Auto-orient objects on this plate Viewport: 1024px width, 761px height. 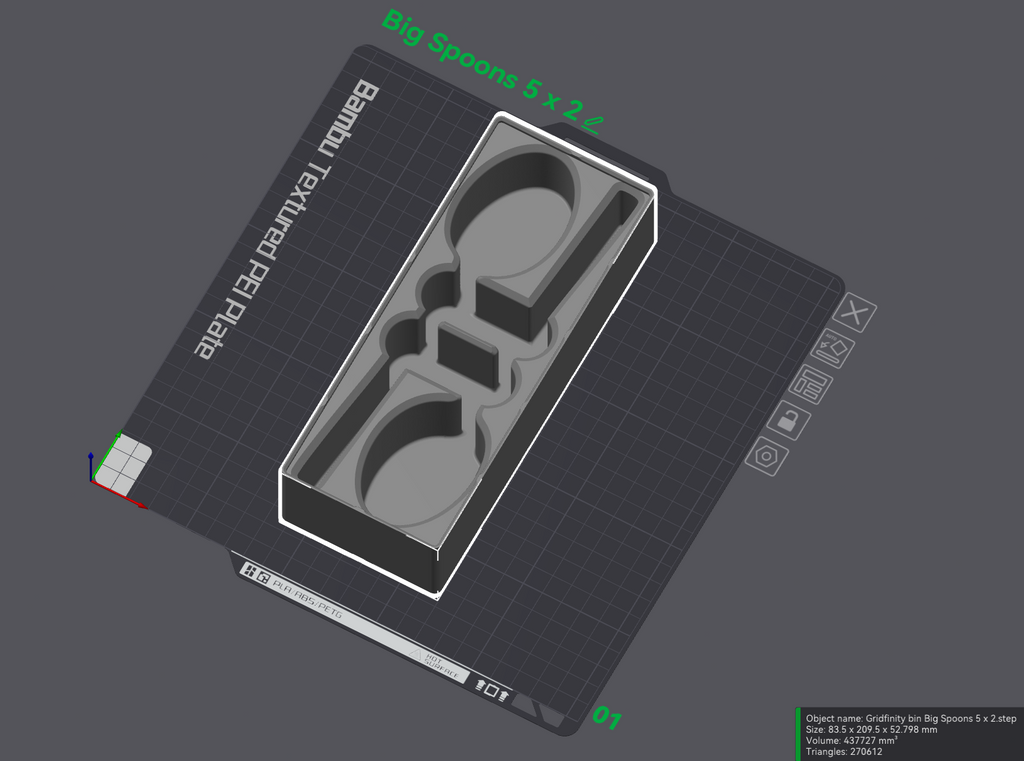click(x=833, y=348)
